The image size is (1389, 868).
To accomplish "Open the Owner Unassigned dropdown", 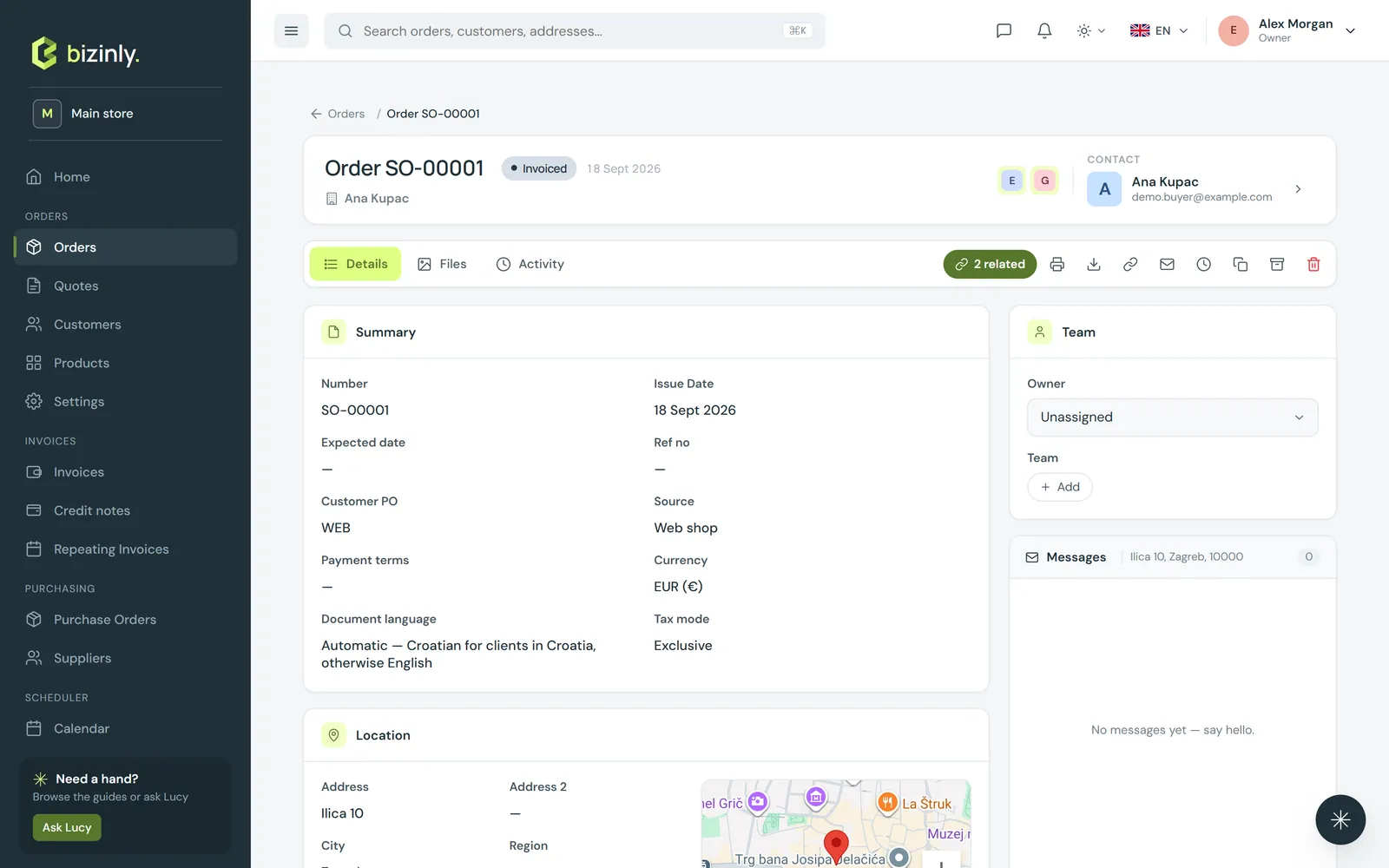I will pos(1172,418).
